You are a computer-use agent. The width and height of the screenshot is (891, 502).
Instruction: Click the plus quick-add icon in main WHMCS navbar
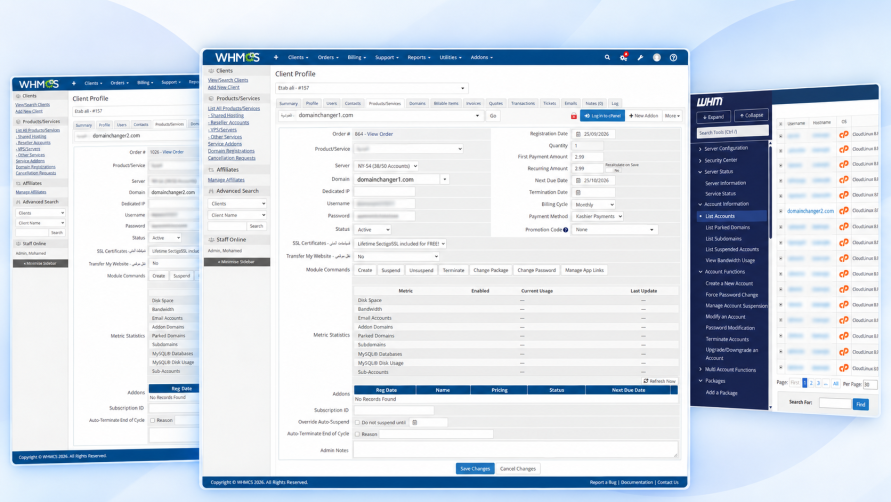tap(276, 57)
